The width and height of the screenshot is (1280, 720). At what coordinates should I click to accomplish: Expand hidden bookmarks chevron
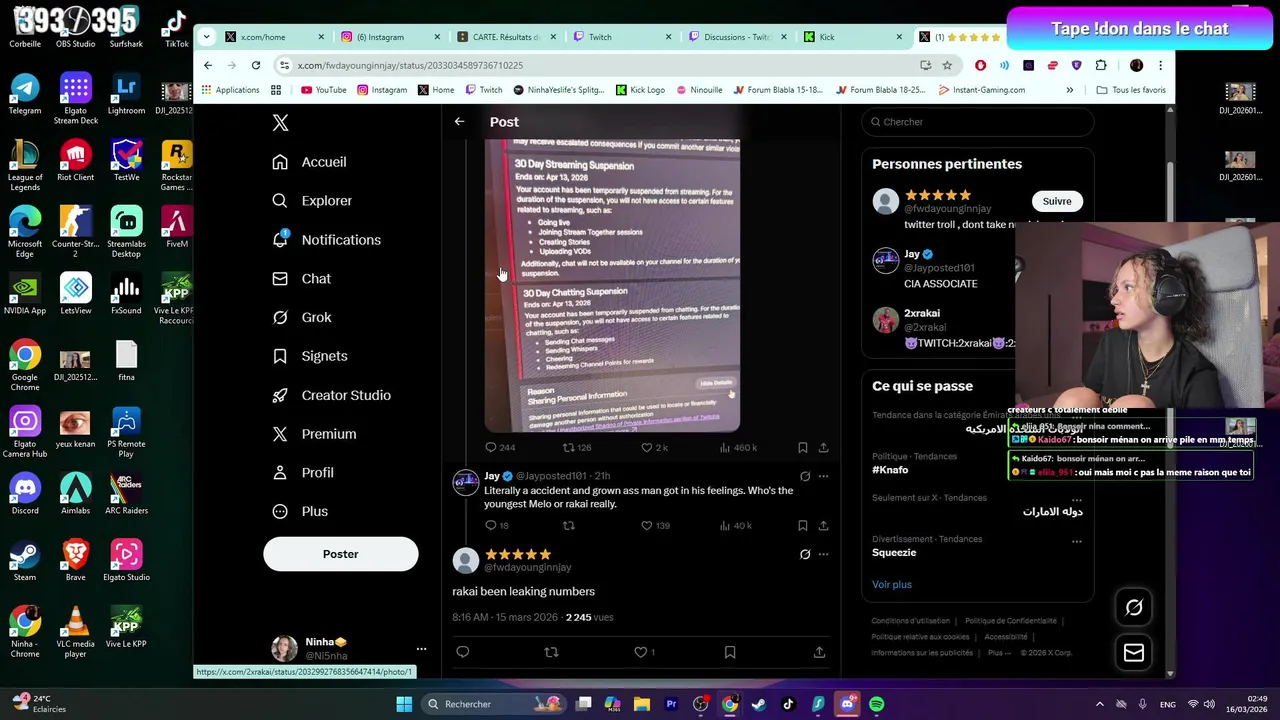tap(1069, 90)
